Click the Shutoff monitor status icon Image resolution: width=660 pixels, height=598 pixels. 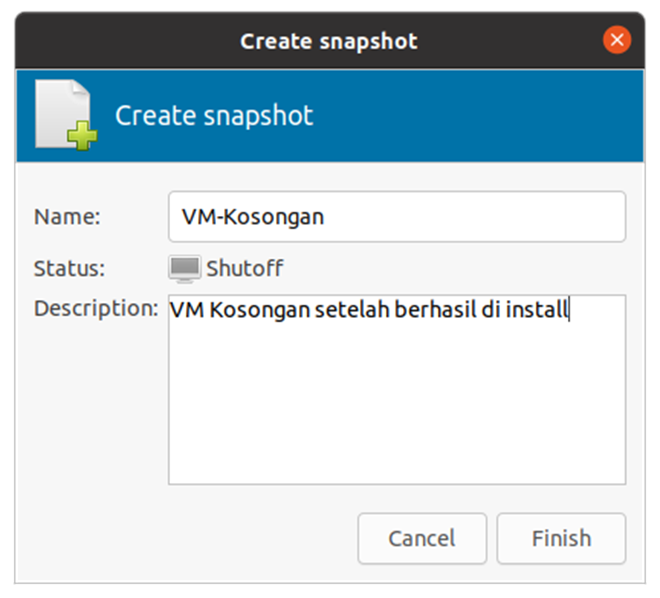click(184, 268)
